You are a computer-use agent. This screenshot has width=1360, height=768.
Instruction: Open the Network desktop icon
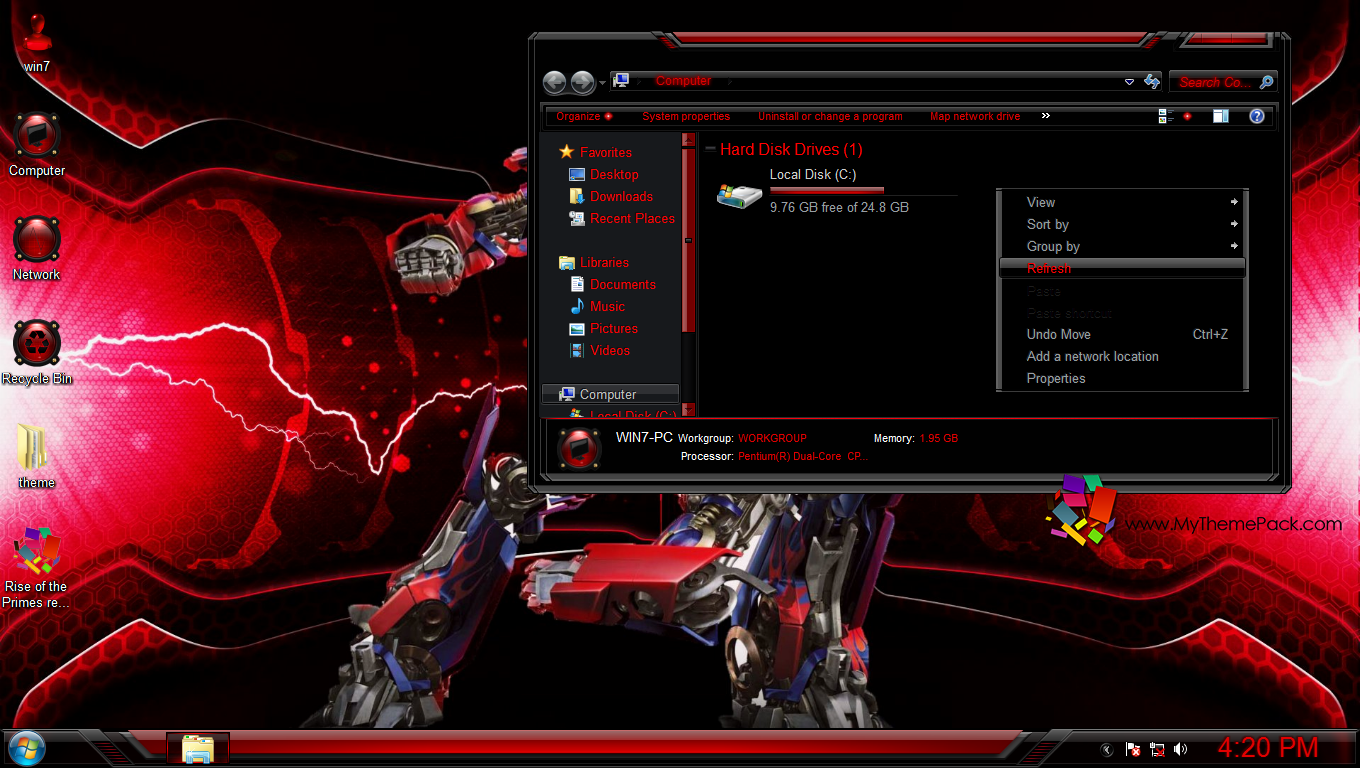37,248
